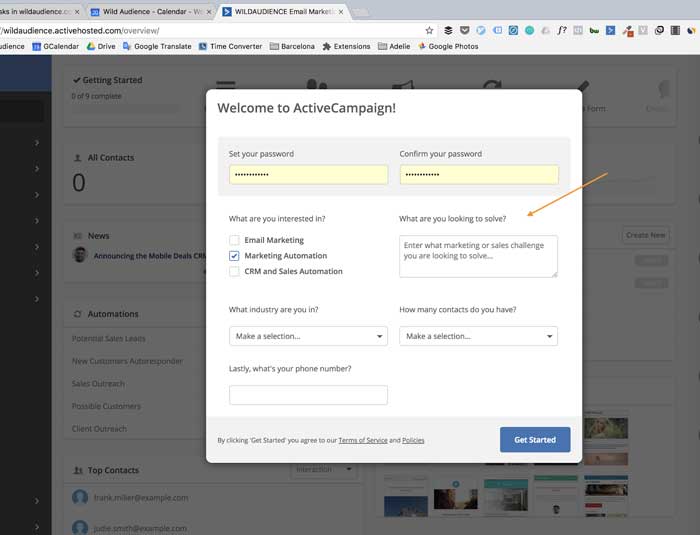This screenshot has height=535, width=700.
Task: Open the BuiltWith 'bw' extension
Action: pyautogui.click(x=594, y=30)
